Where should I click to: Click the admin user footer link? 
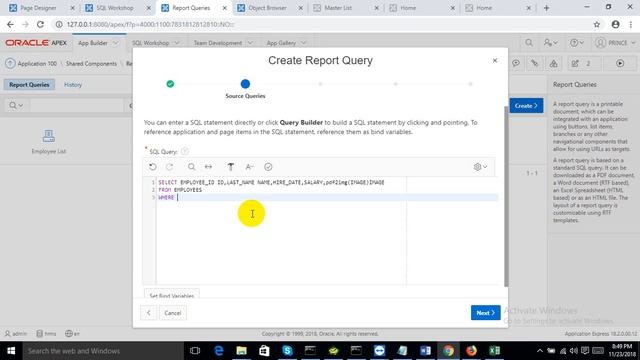[16, 333]
